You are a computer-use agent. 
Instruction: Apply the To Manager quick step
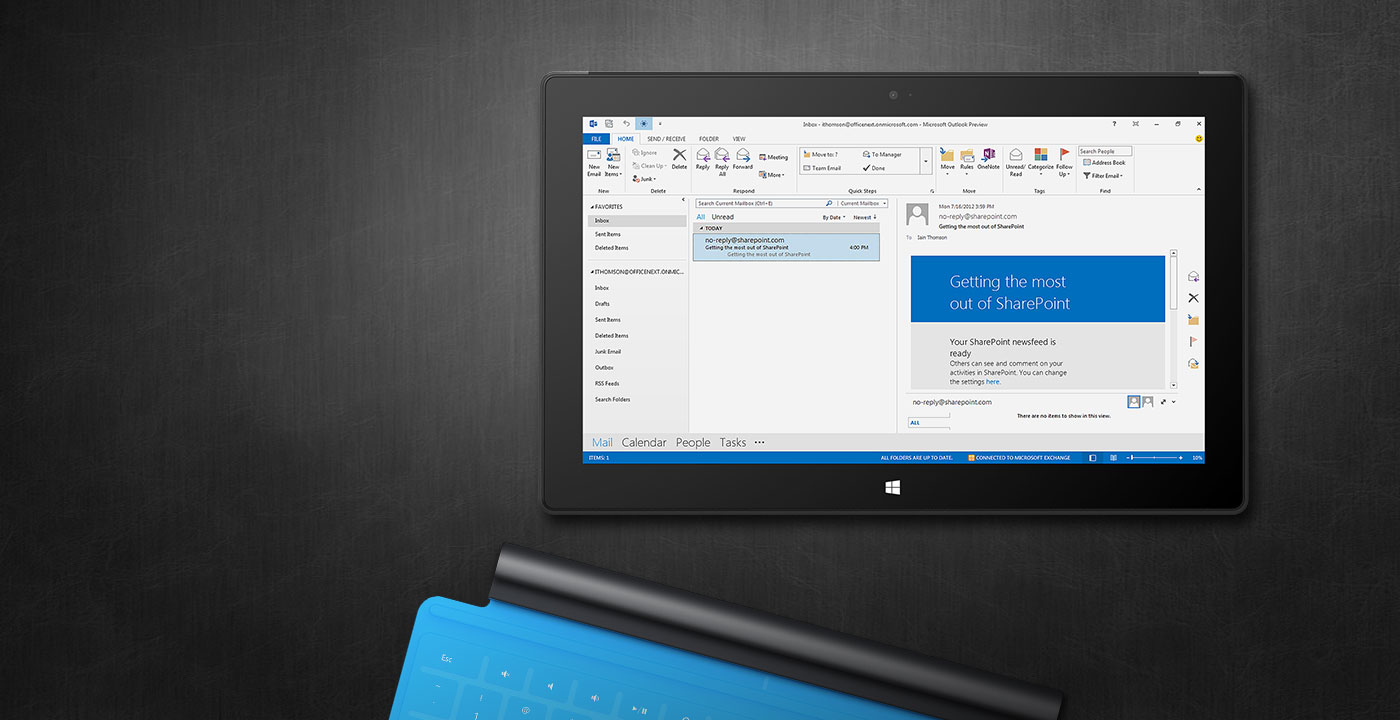pyautogui.click(x=882, y=154)
